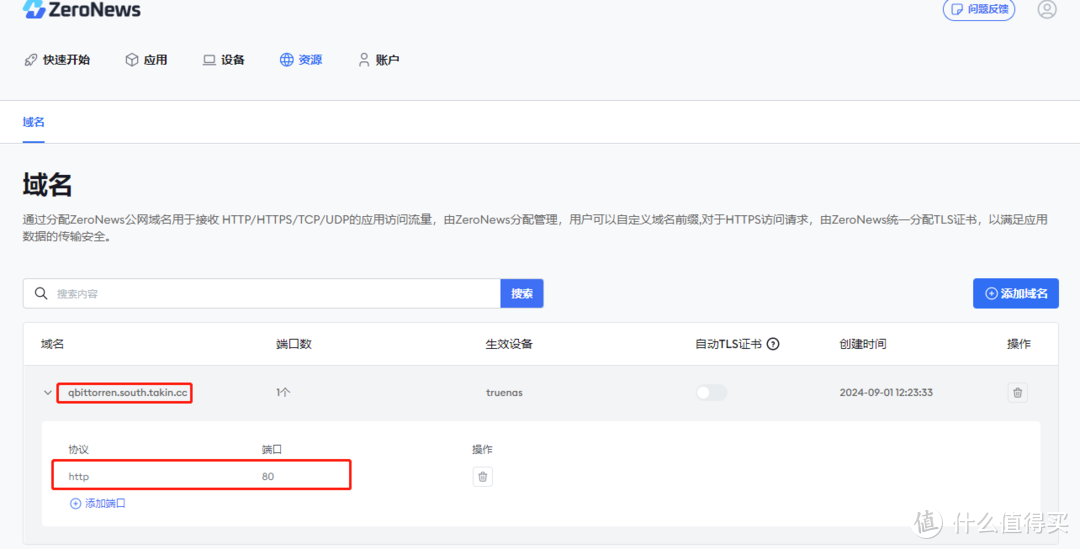Screen dimensions: 1080x549
Task: Click the help icon beside 自动TLS证书
Action: [773, 344]
